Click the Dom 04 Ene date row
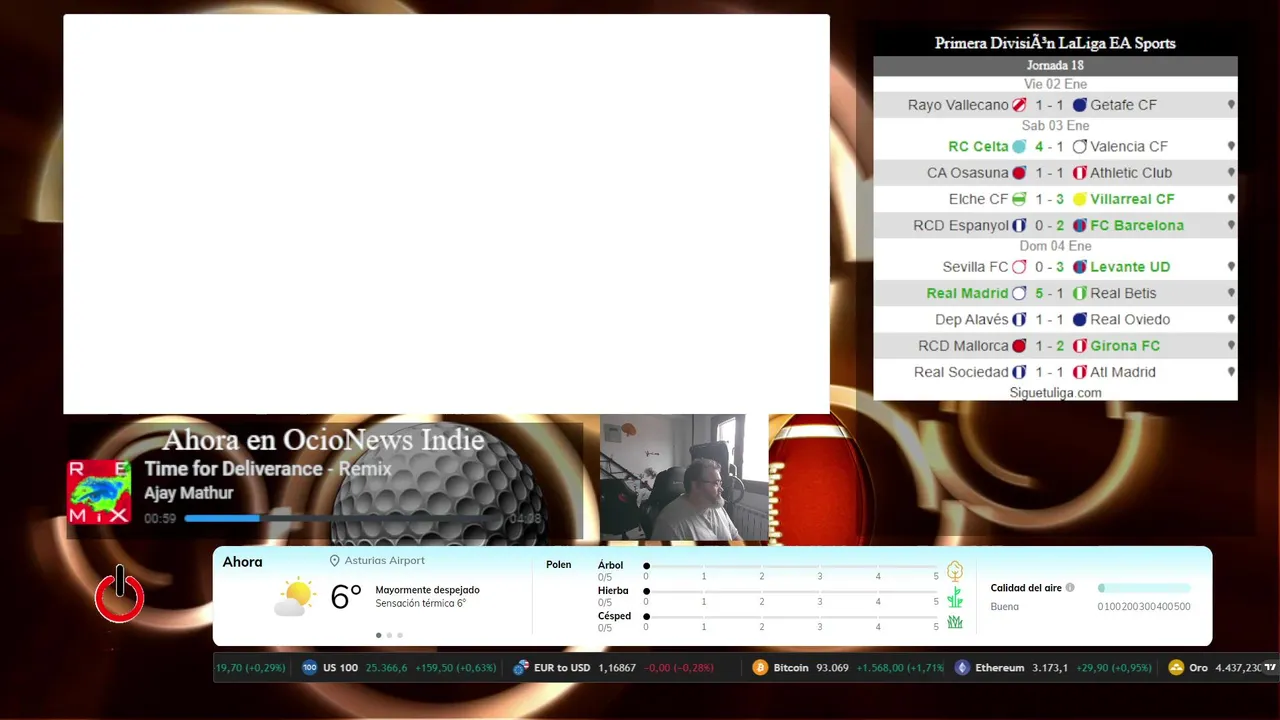Image resolution: width=1280 pixels, height=720 pixels. (1055, 246)
